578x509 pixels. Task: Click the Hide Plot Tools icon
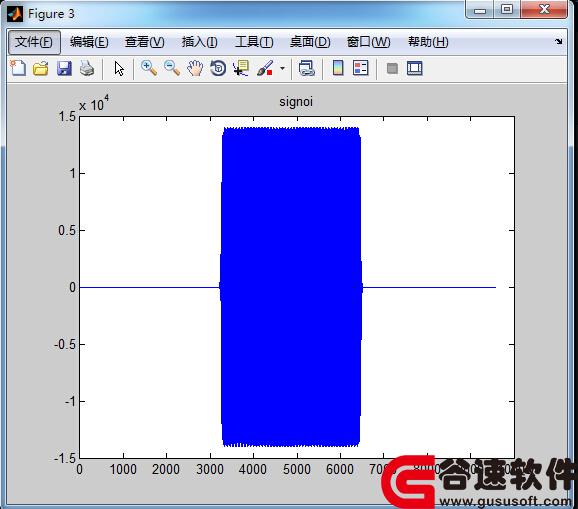click(x=392, y=69)
